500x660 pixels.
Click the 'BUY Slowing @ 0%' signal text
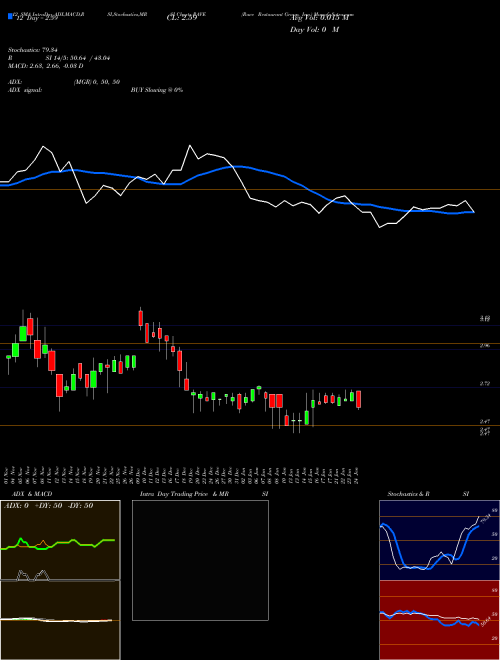(157, 90)
